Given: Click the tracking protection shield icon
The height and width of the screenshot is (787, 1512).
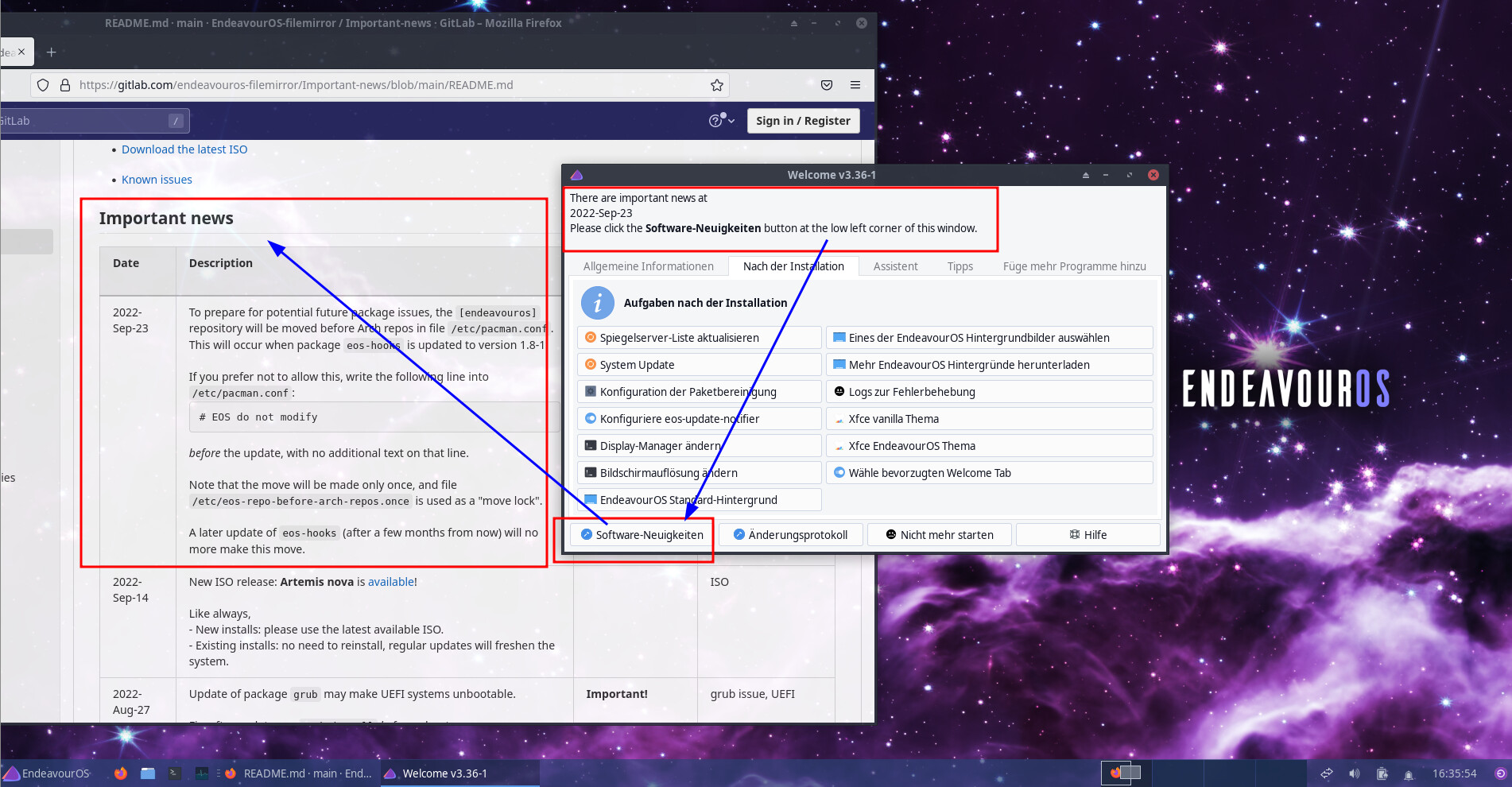Looking at the screenshot, I should [43, 85].
